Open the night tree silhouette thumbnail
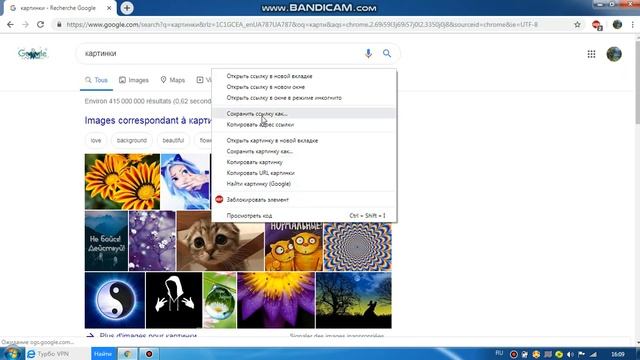640x360 pixels. [354, 300]
